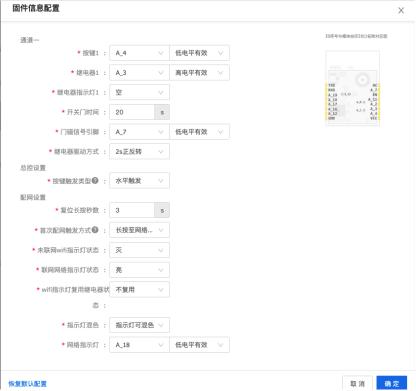Open 按键1 pin dropdown showing A_4
The width and height of the screenshot is (416, 391).
point(139,53)
